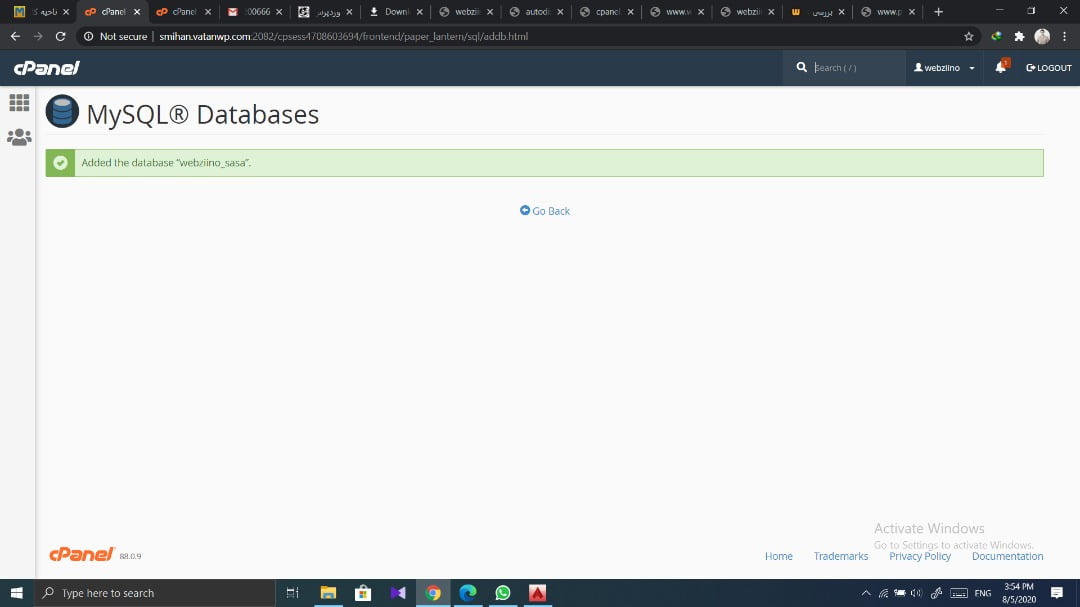1080x607 pixels.
Task: Open Visual Studio from the taskbar
Action: tap(398, 593)
